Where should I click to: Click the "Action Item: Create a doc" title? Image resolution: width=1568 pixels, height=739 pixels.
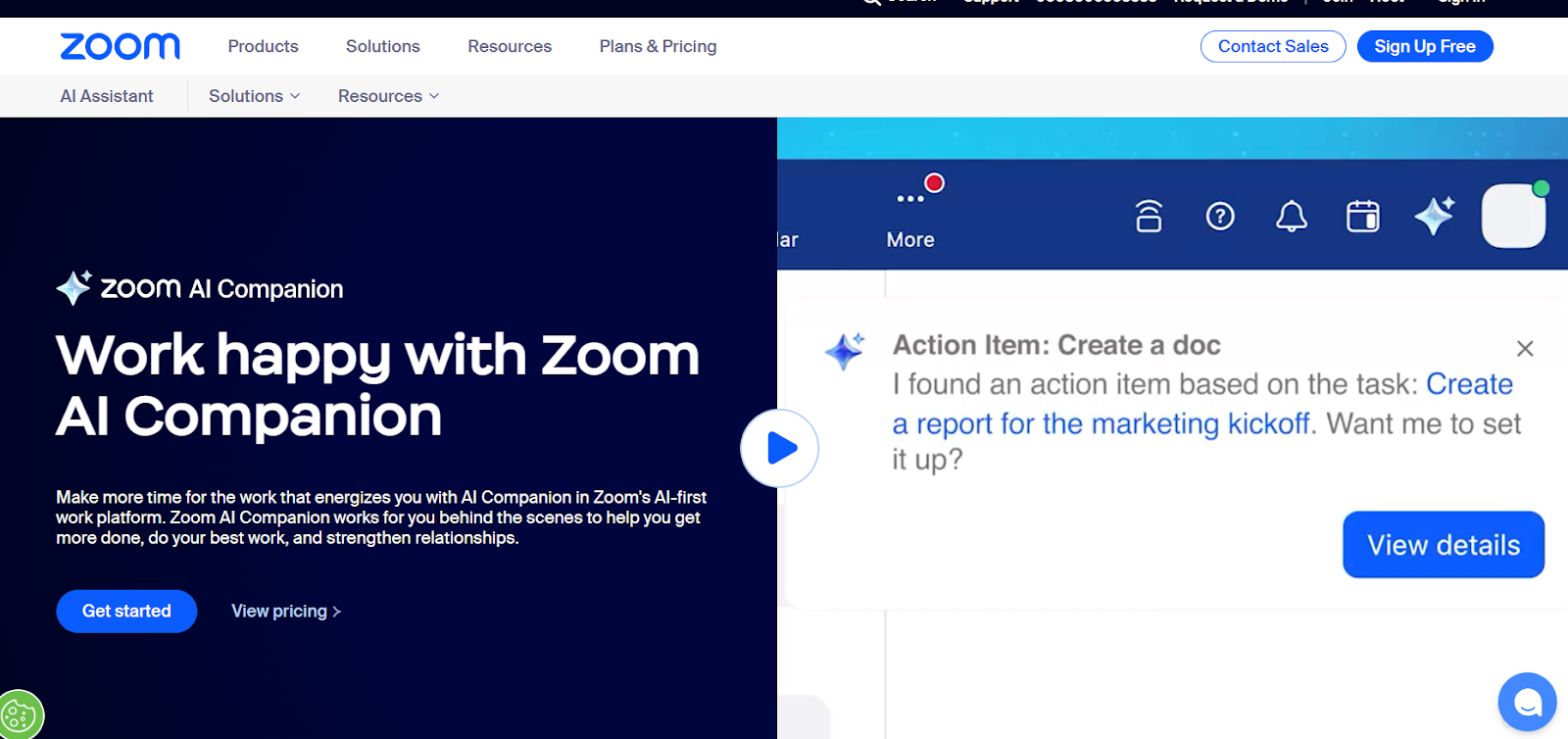[1056, 345]
